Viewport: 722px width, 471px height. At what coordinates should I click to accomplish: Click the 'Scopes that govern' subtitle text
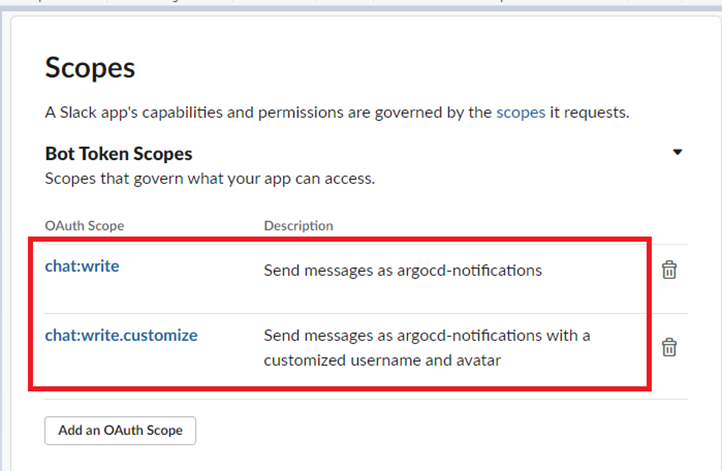(x=210, y=179)
